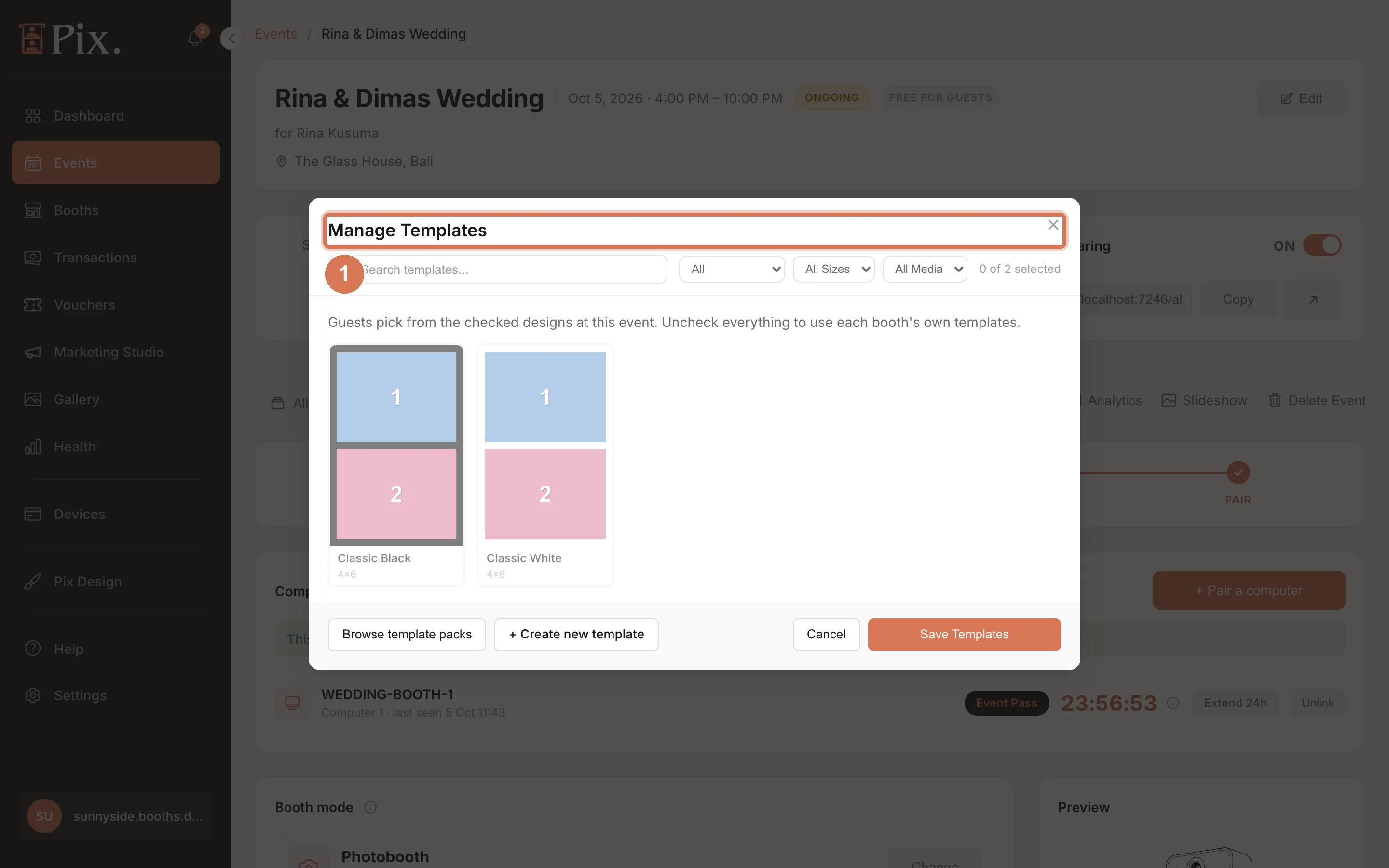
Task: Open Vouchers in the sidebar
Action: coord(115,305)
